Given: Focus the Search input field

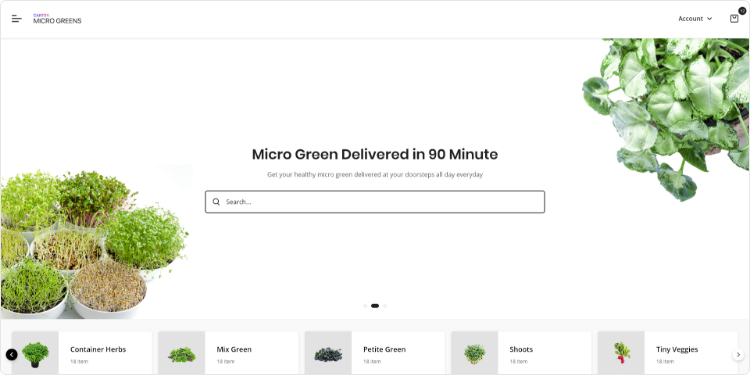Looking at the screenshot, I should pyautogui.click(x=375, y=202).
